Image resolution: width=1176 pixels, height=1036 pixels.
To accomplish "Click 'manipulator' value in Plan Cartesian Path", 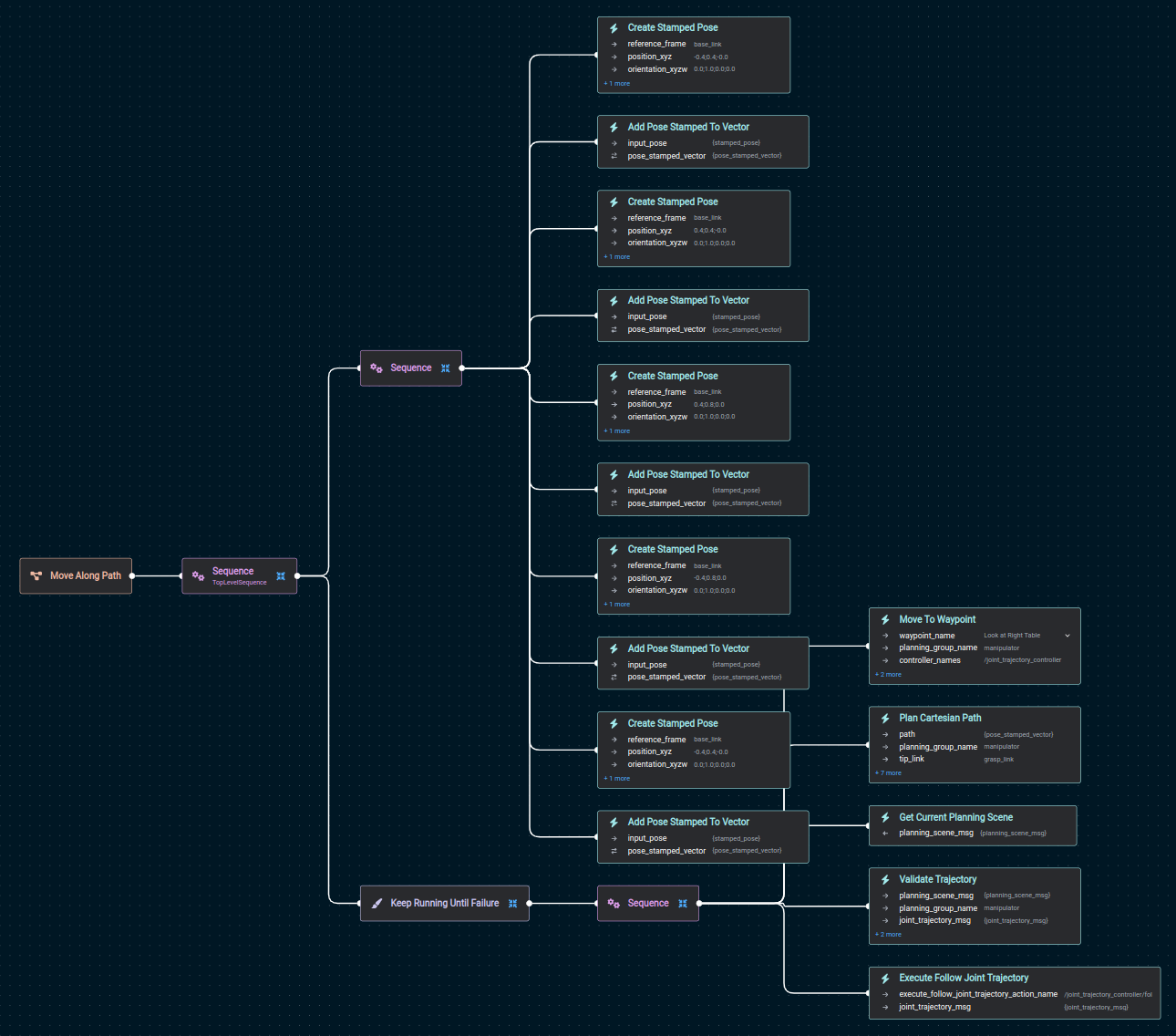I will tap(1001, 747).
